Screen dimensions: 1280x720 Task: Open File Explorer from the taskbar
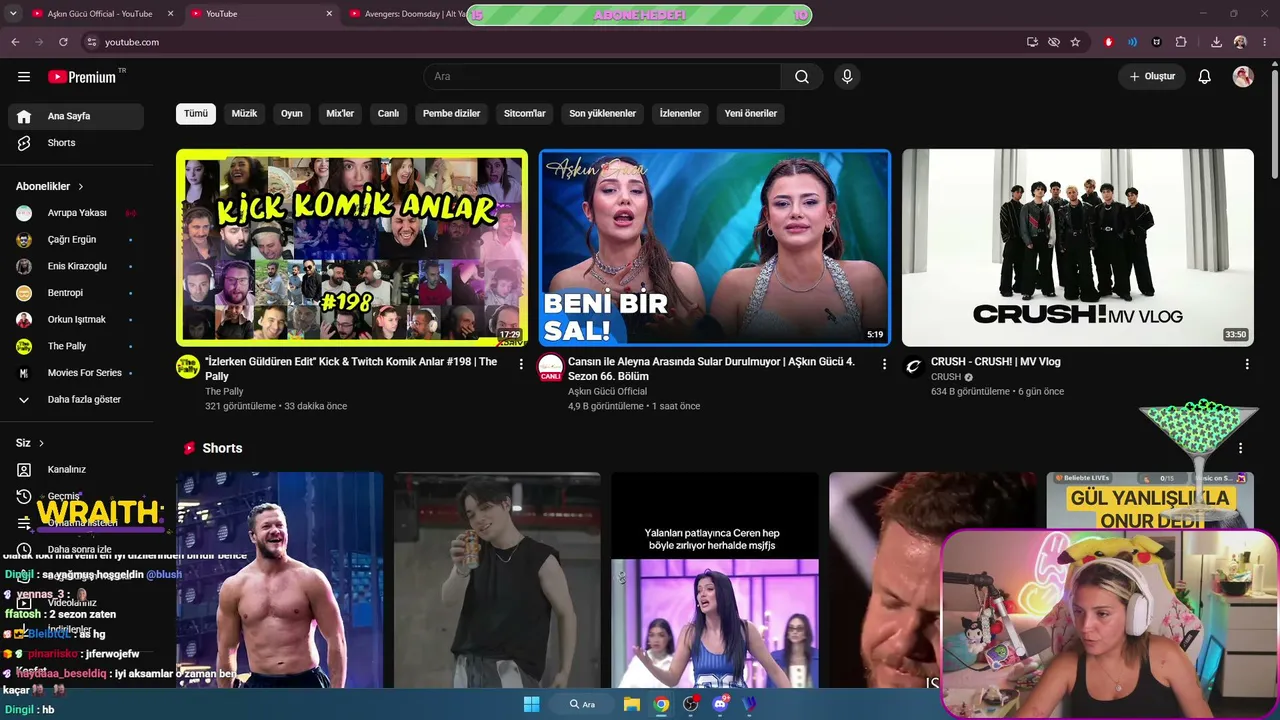[632, 704]
